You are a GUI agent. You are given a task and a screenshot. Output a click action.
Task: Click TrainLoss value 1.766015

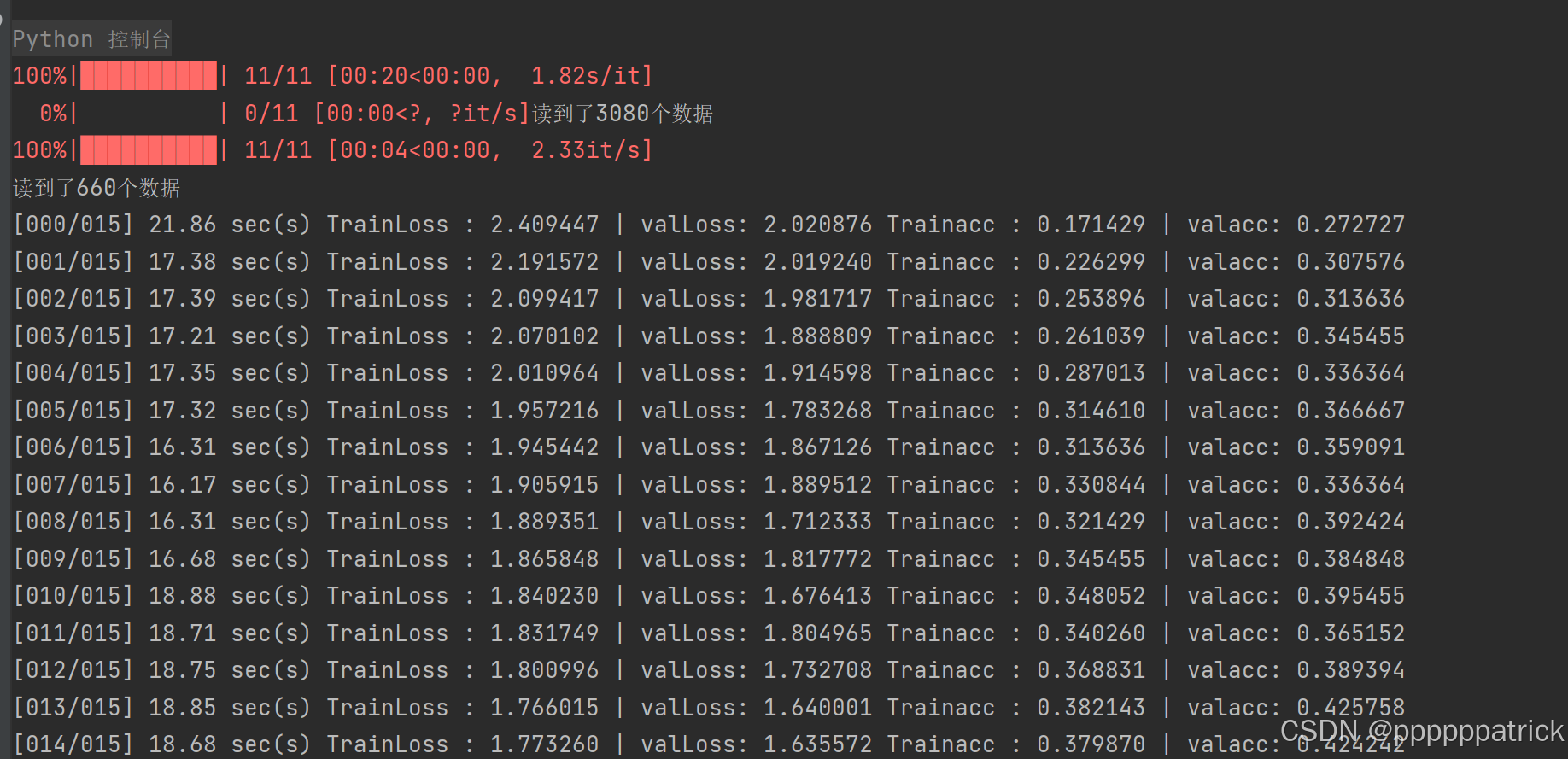click(x=545, y=708)
